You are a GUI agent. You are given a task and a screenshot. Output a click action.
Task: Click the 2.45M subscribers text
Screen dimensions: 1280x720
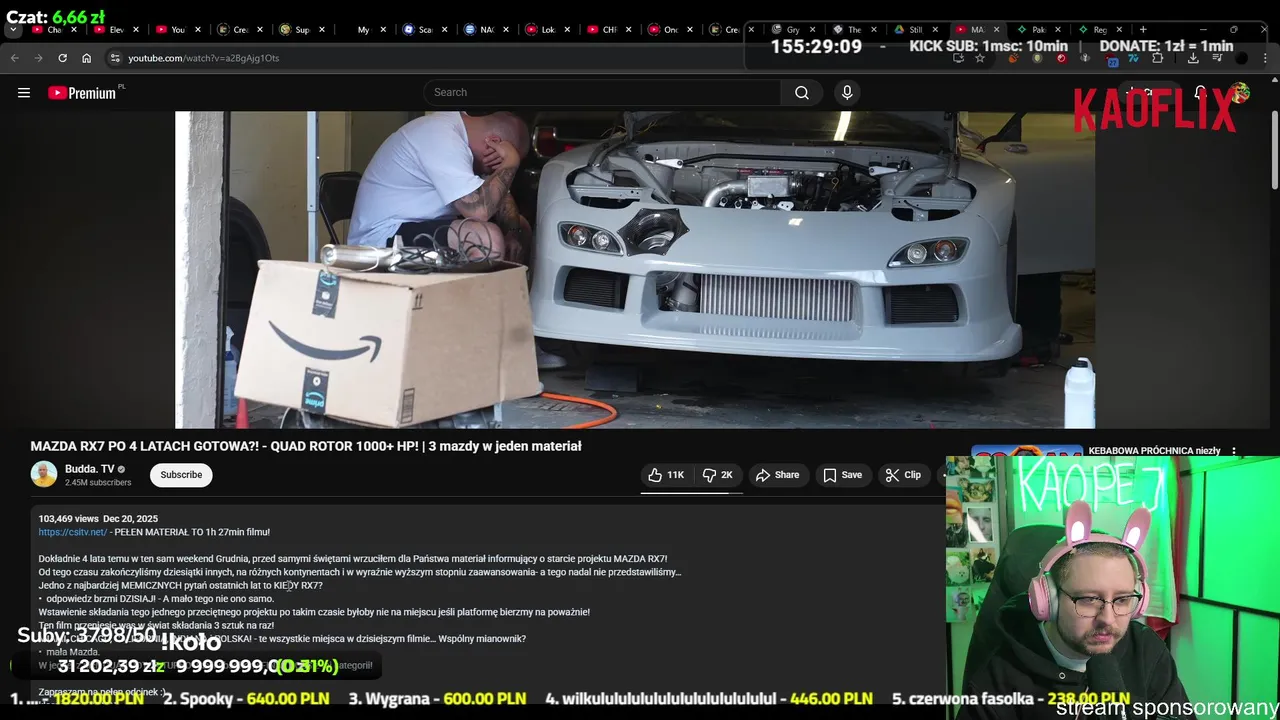pos(98,483)
